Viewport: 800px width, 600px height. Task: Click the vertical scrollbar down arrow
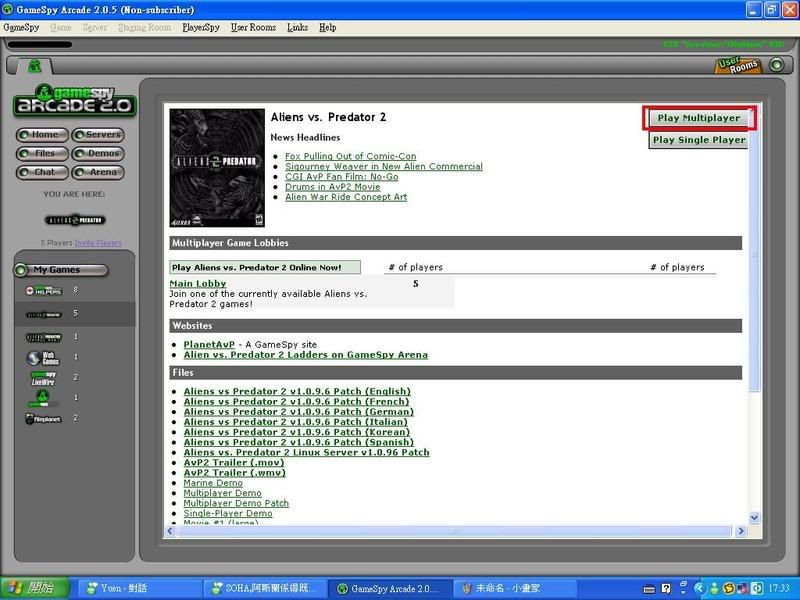pyautogui.click(x=754, y=517)
